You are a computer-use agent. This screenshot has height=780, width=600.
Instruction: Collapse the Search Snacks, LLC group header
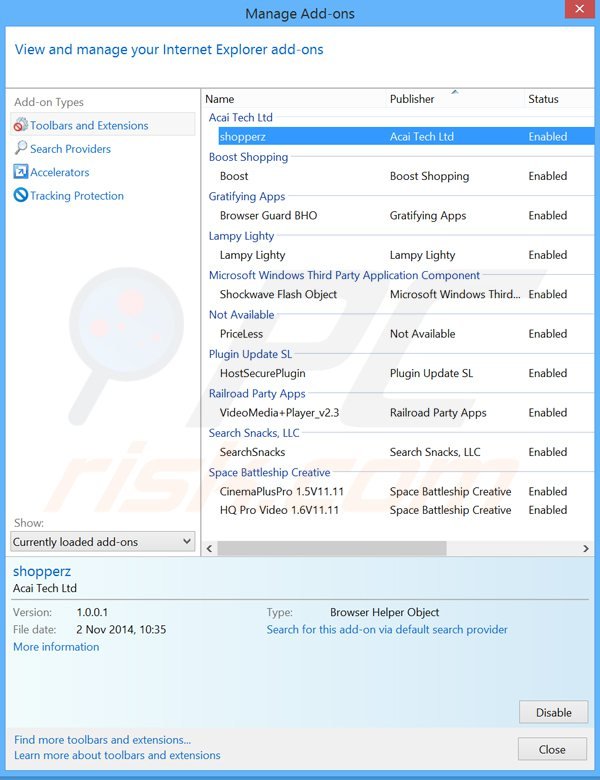pyautogui.click(x=254, y=433)
